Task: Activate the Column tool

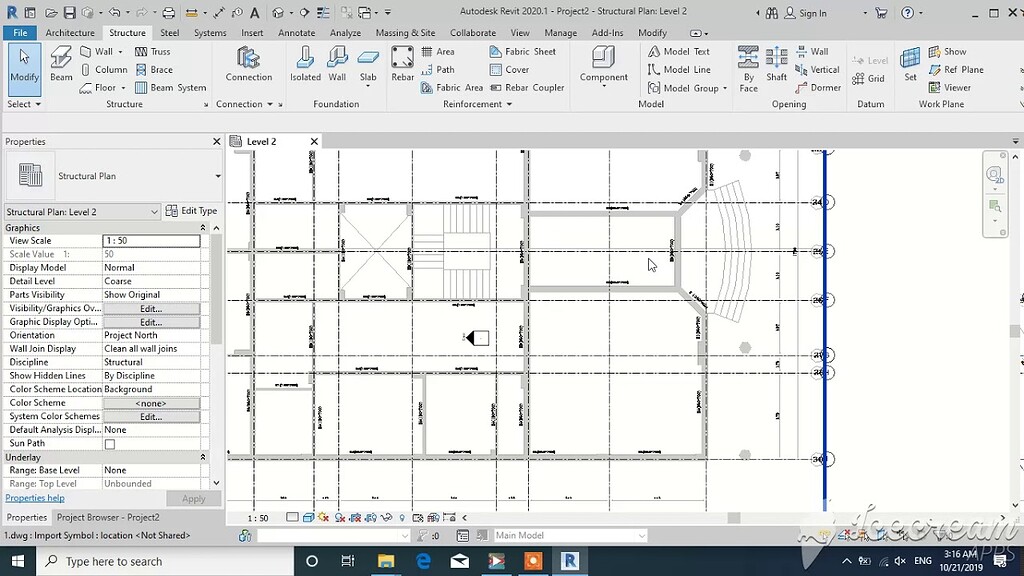Action: 105,69
